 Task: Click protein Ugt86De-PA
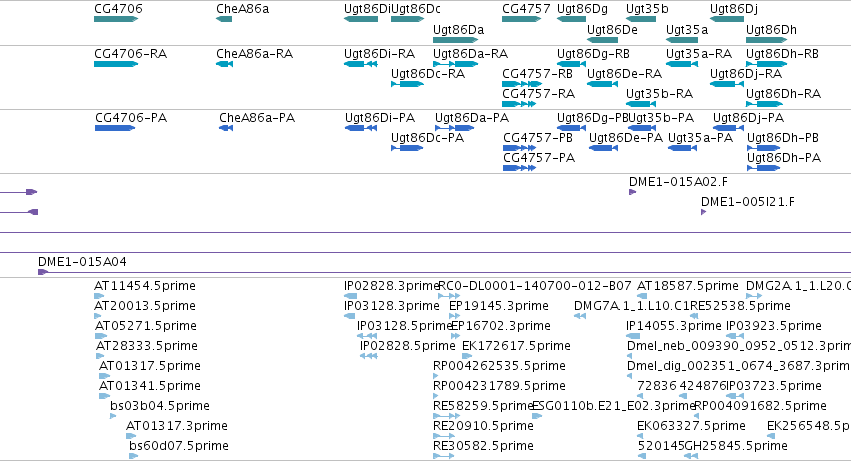click(x=604, y=148)
